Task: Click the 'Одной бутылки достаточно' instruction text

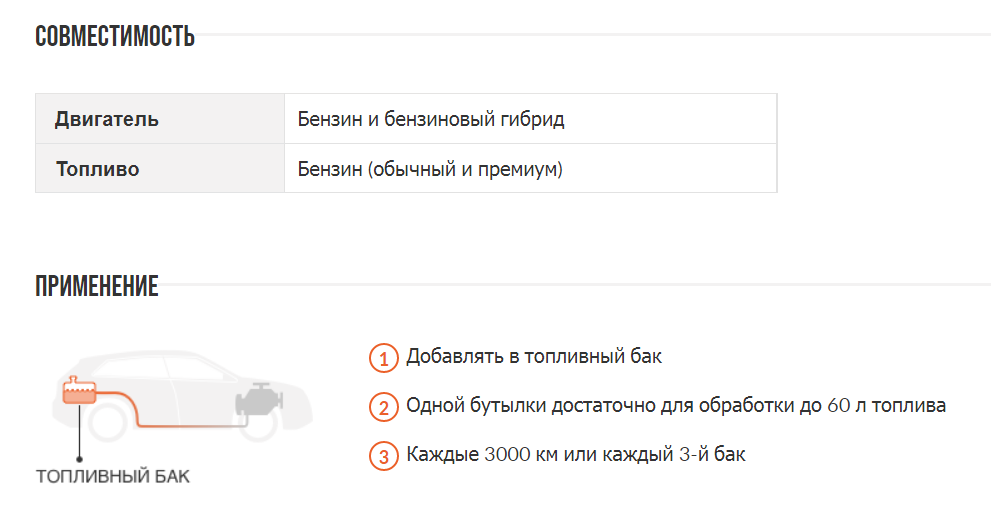Action: tap(675, 406)
